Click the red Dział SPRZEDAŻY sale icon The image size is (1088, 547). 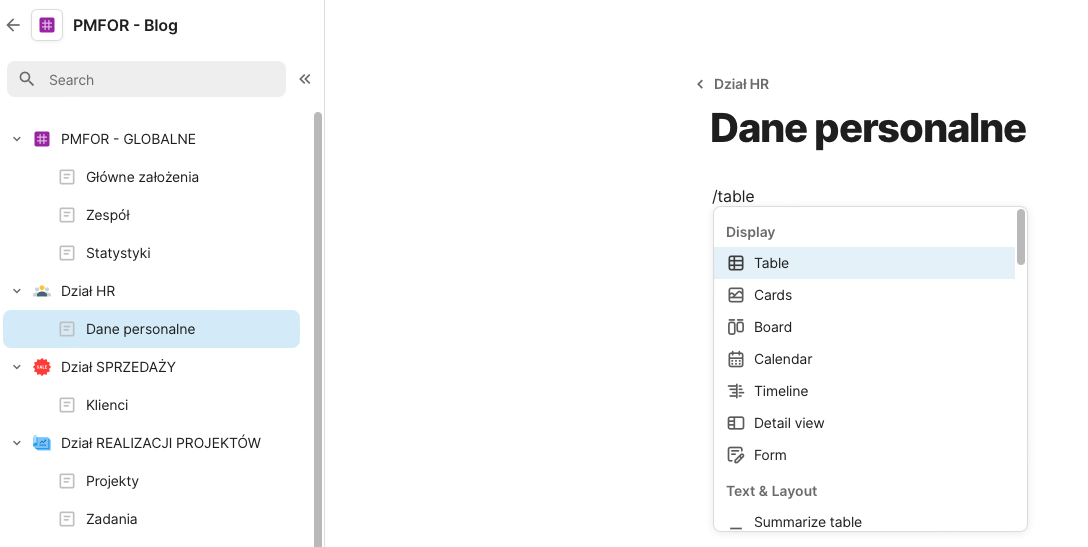click(x=41, y=367)
